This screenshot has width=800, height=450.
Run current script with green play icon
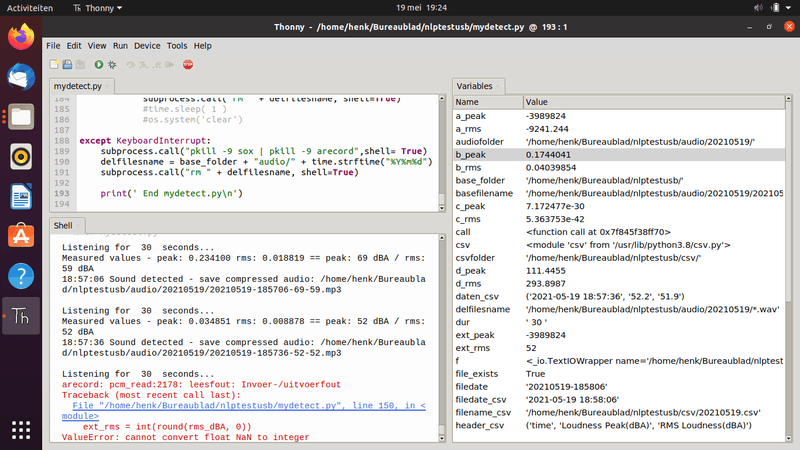click(98, 64)
